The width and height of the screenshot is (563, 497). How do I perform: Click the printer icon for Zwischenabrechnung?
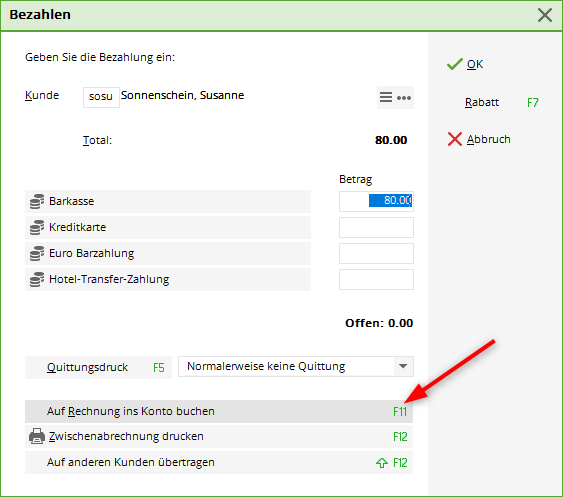pos(37,436)
